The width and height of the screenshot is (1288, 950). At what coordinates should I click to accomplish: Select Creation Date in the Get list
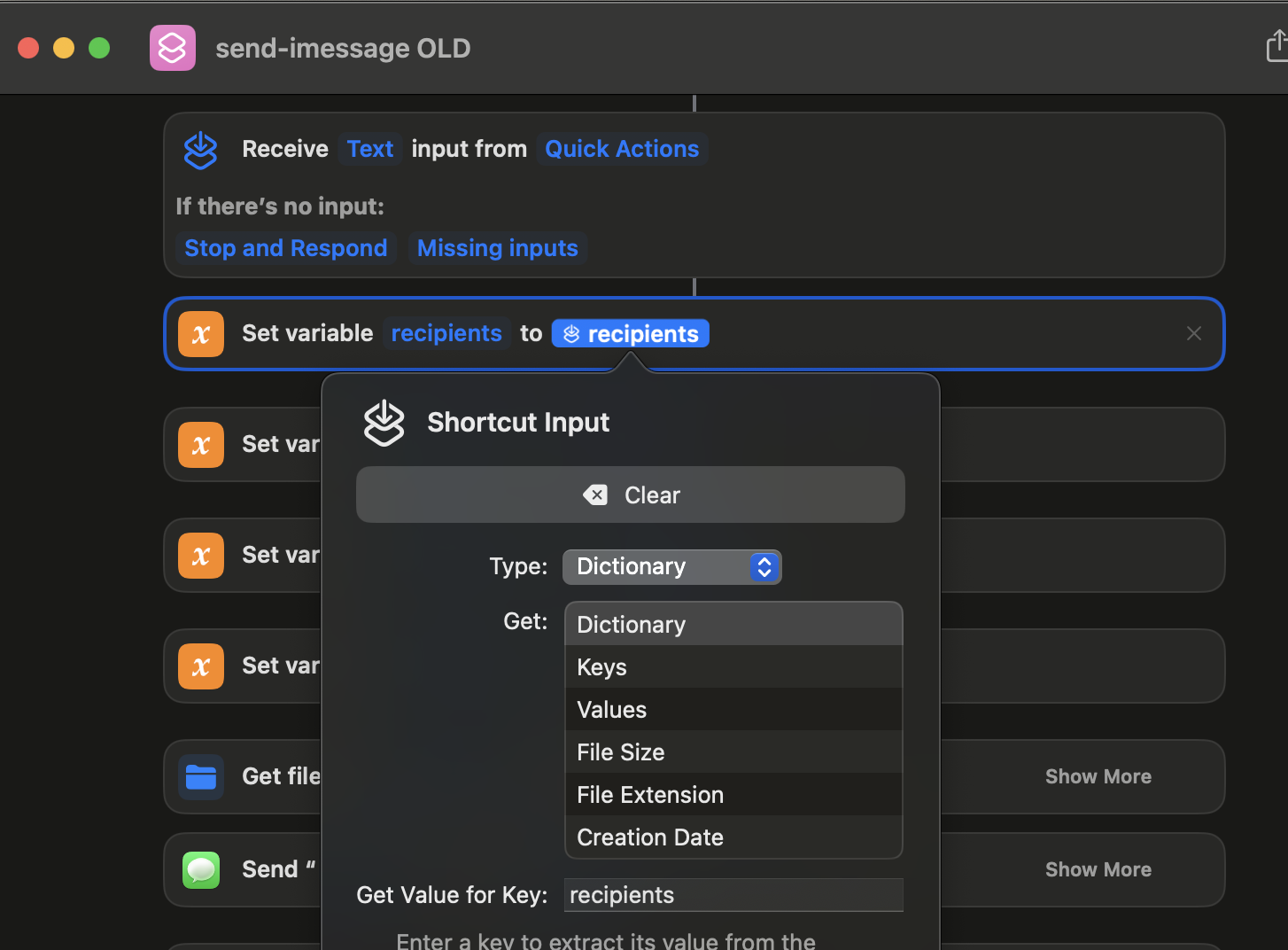tap(649, 837)
